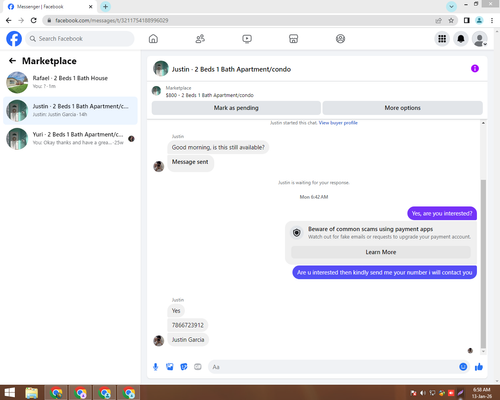Choose a sticker icon
The height and width of the screenshot is (400, 500).
184,367
